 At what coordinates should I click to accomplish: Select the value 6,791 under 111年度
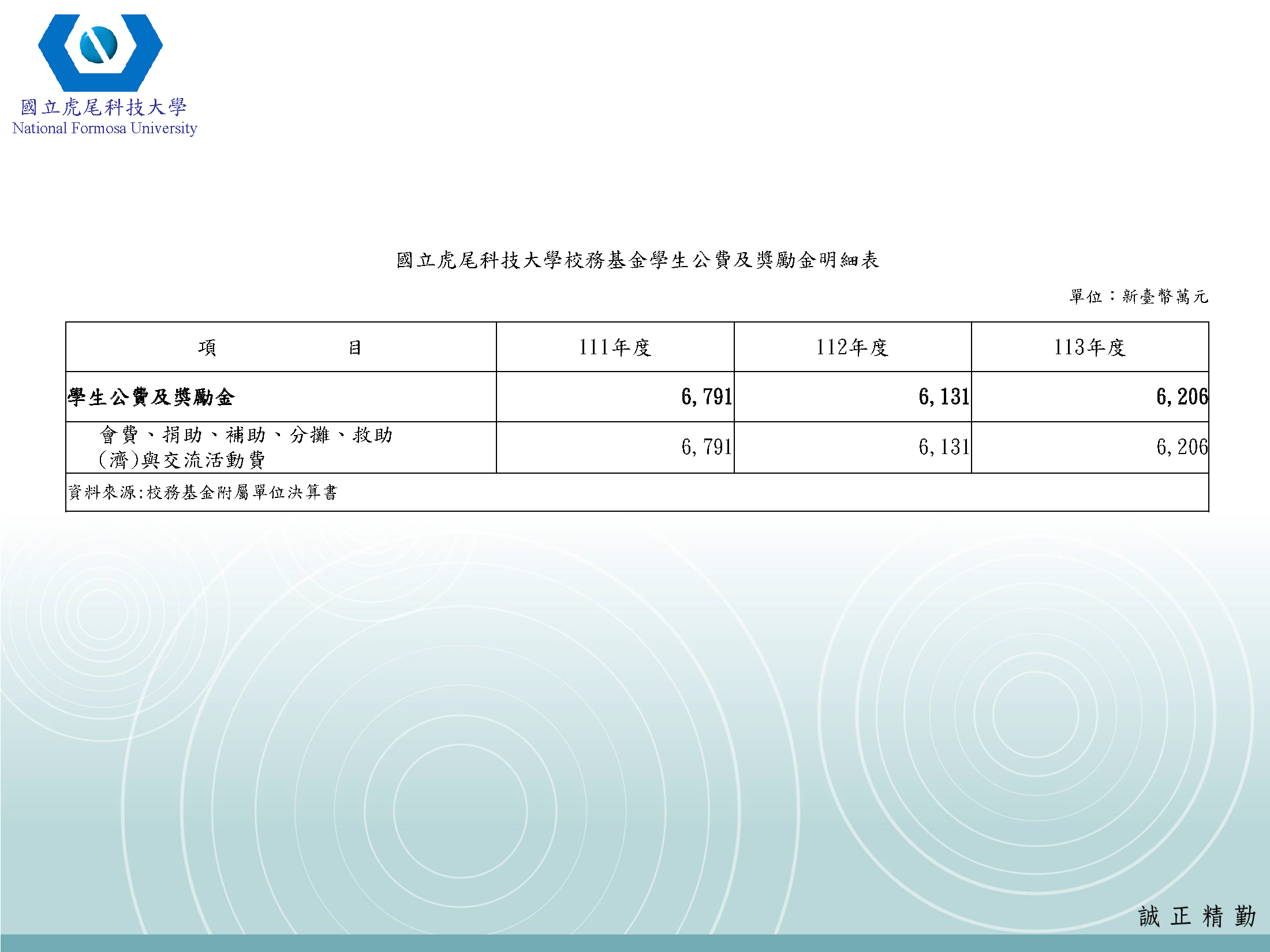pyautogui.click(x=705, y=396)
